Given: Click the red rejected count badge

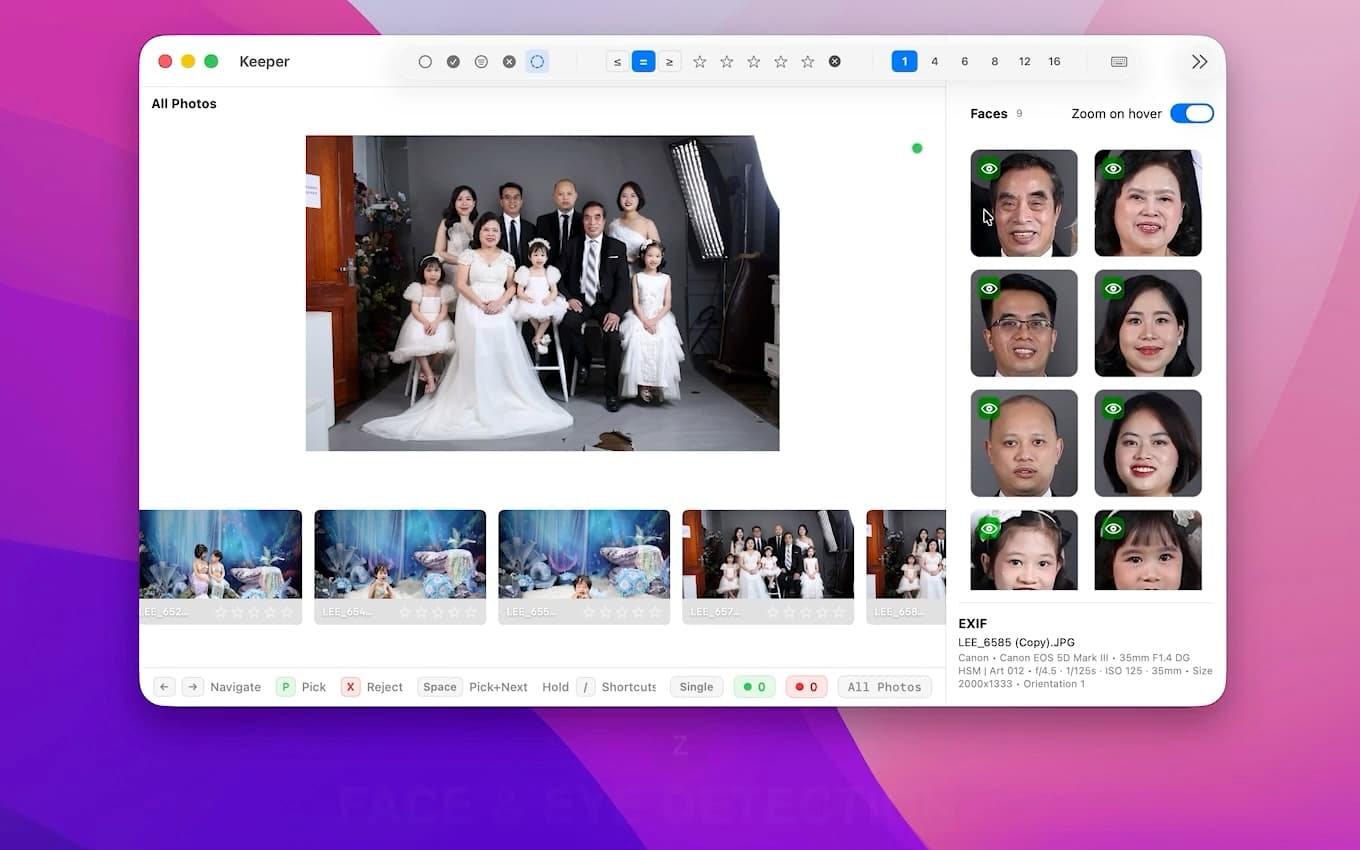Looking at the screenshot, I should tap(806, 687).
